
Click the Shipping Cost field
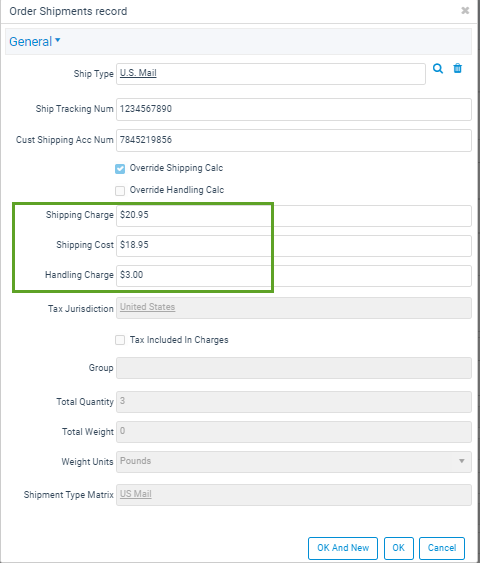pyautogui.click(x=294, y=246)
